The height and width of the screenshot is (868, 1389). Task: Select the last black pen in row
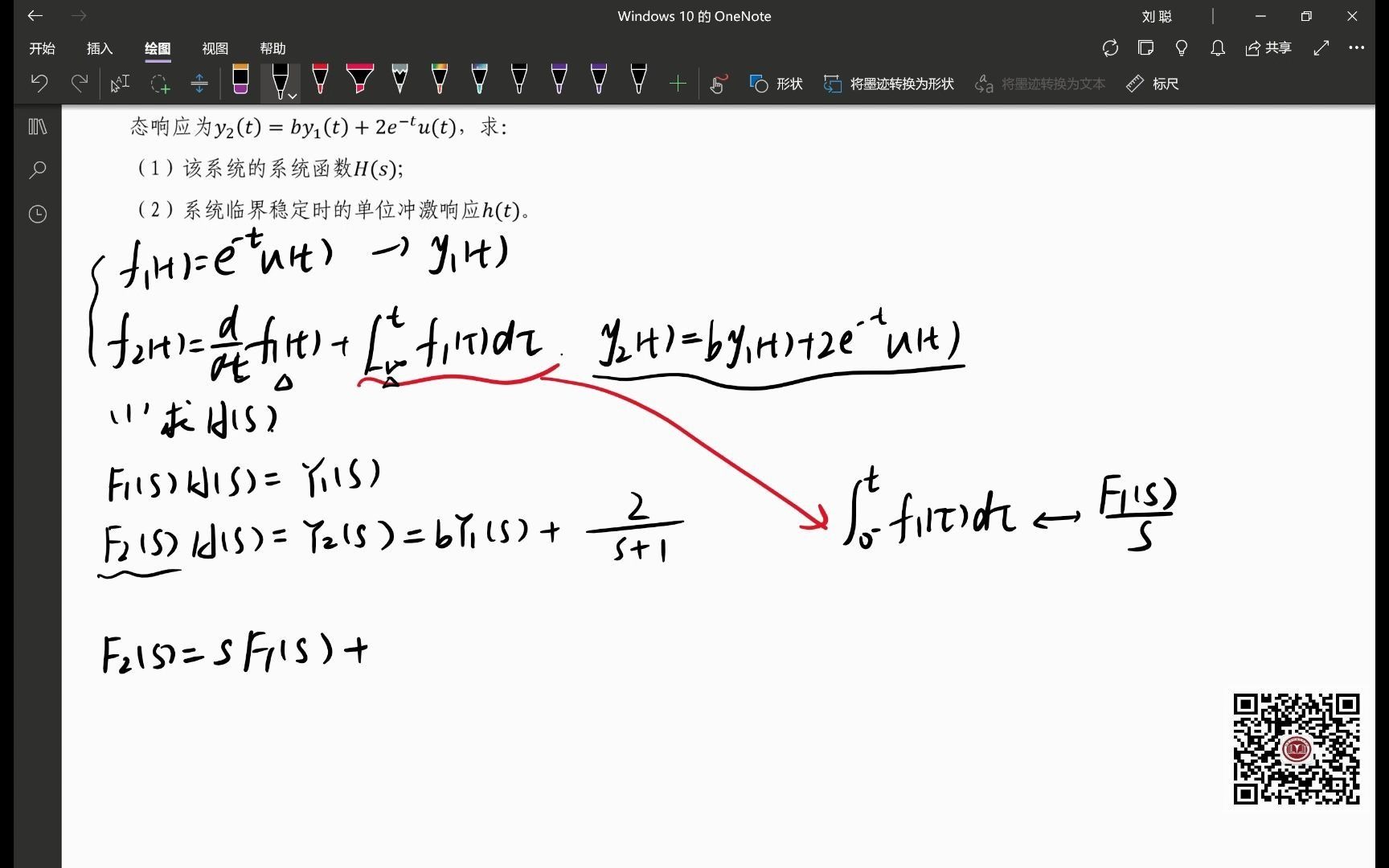(639, 80)
